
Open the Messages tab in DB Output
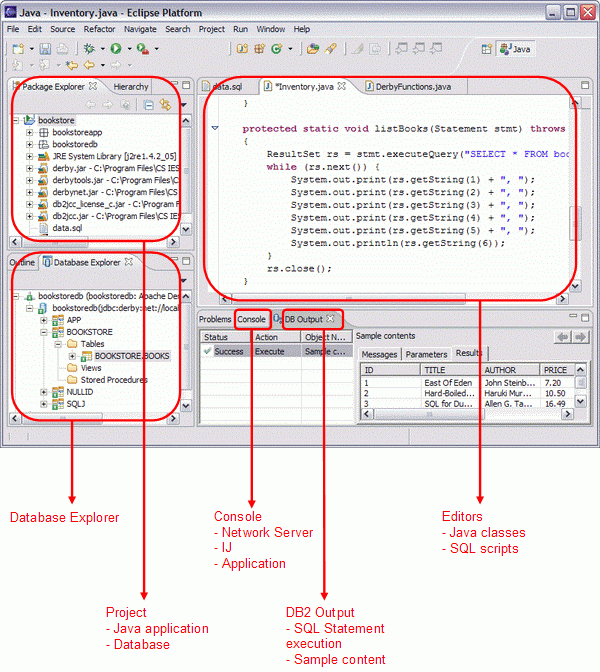tap(379, 354)
